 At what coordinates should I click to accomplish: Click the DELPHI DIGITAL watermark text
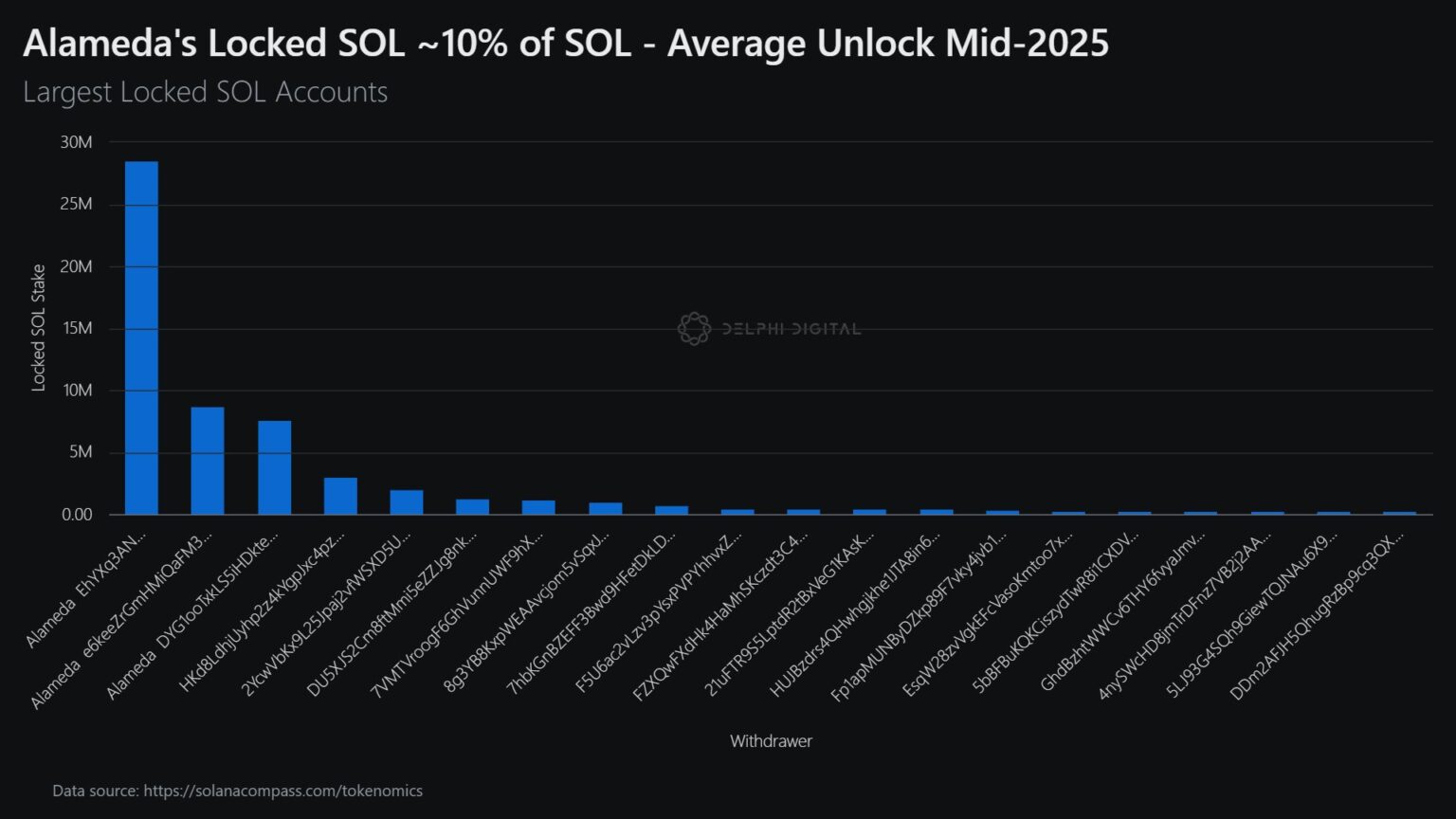click(792, 329)
